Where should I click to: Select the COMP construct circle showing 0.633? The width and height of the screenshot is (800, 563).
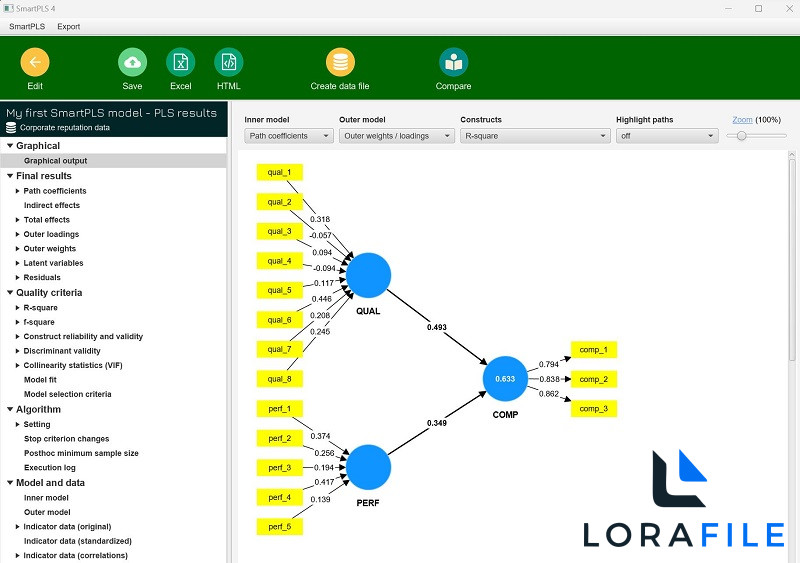tap(505, 379)
